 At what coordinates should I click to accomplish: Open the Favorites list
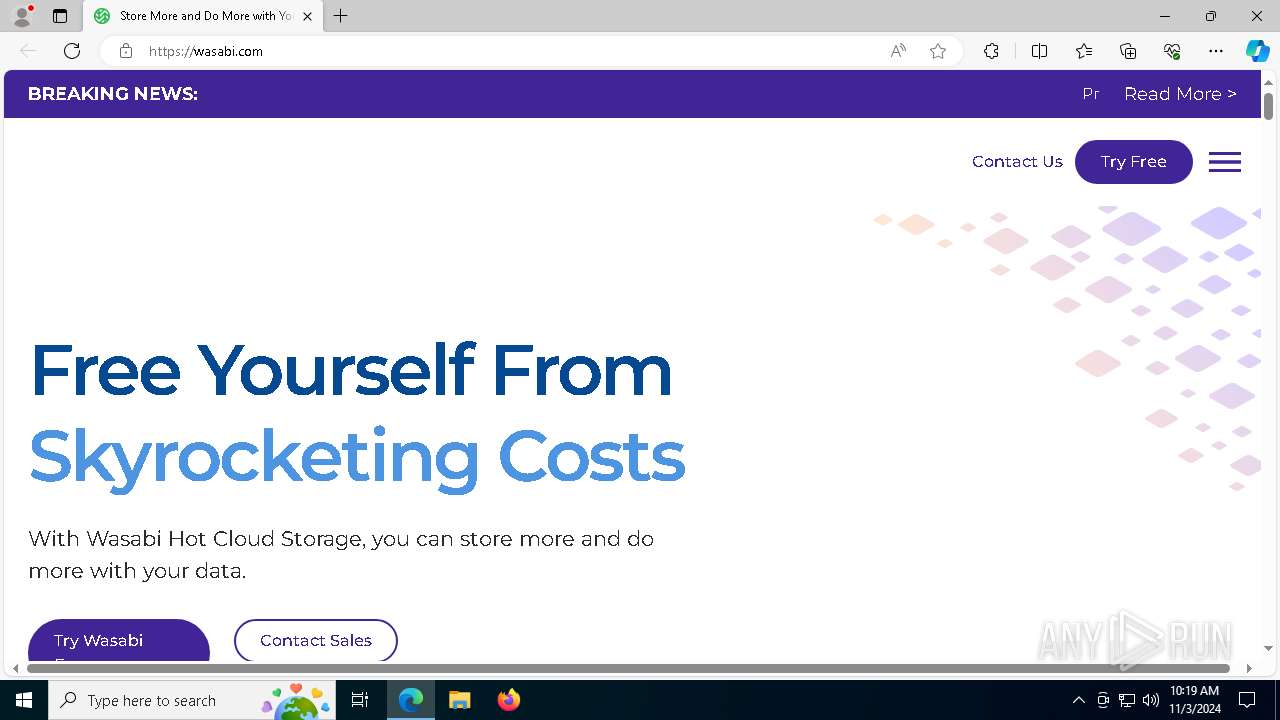coord(1084,51)
